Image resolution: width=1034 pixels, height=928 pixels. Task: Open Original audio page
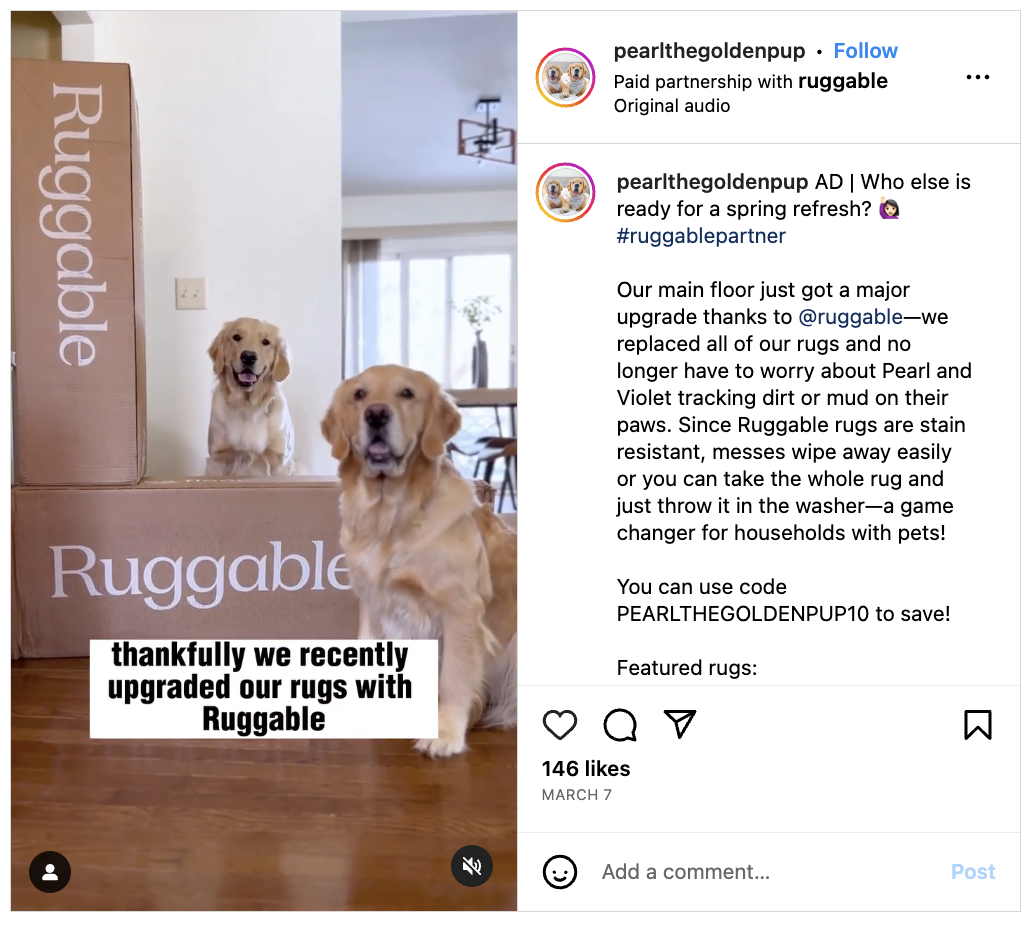(x=671, y=106)
